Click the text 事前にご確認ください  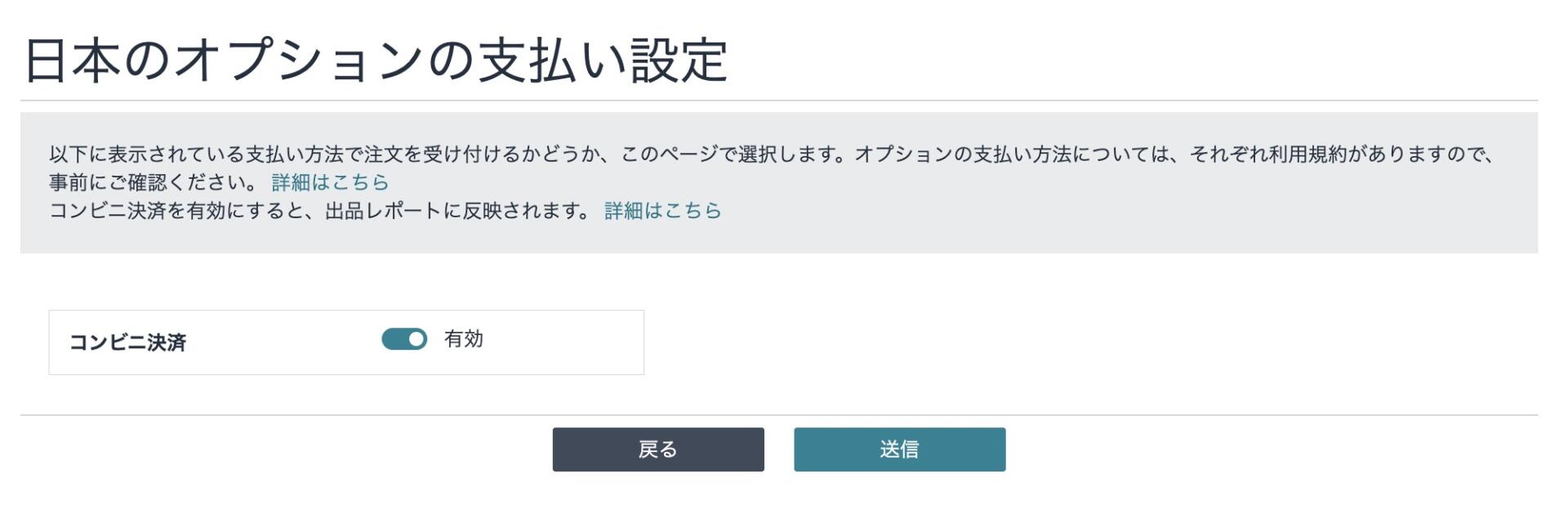coord(152,182)
